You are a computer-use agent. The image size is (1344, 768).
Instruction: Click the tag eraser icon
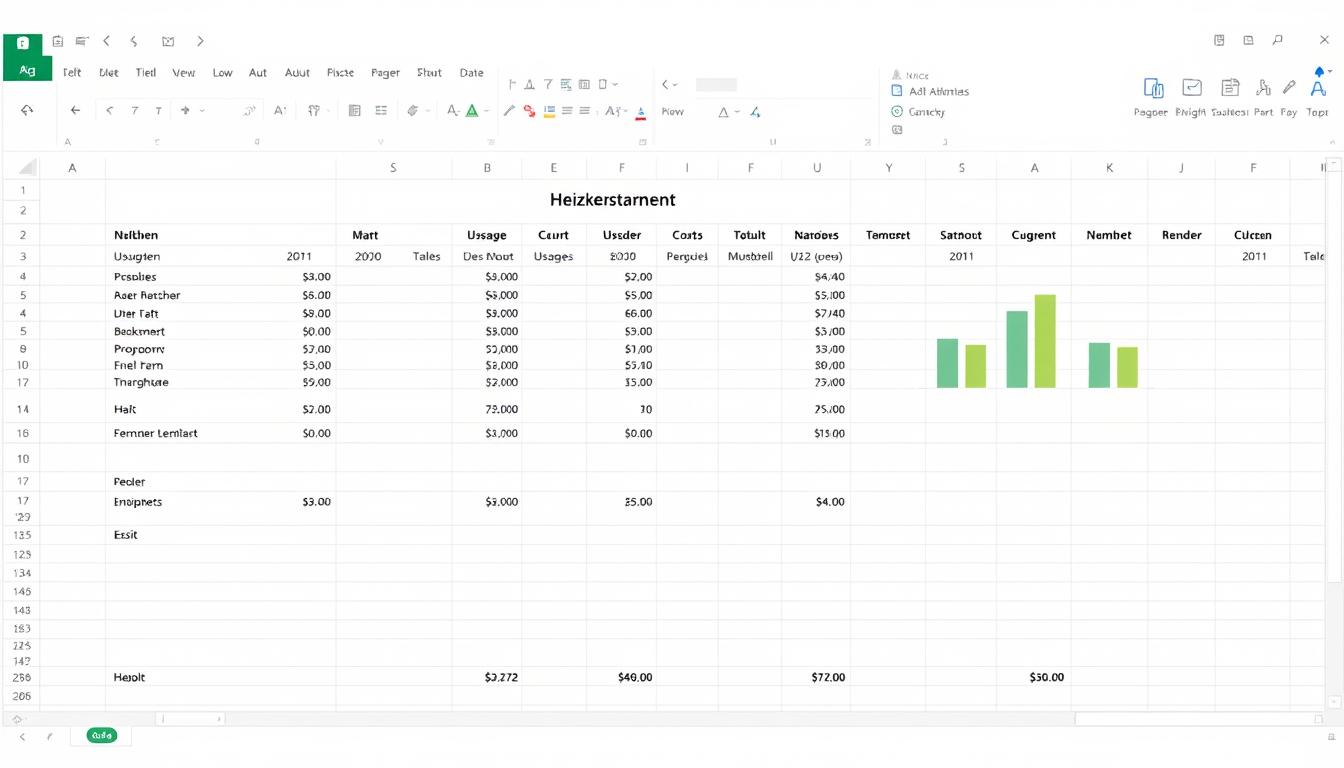(413, 111)
